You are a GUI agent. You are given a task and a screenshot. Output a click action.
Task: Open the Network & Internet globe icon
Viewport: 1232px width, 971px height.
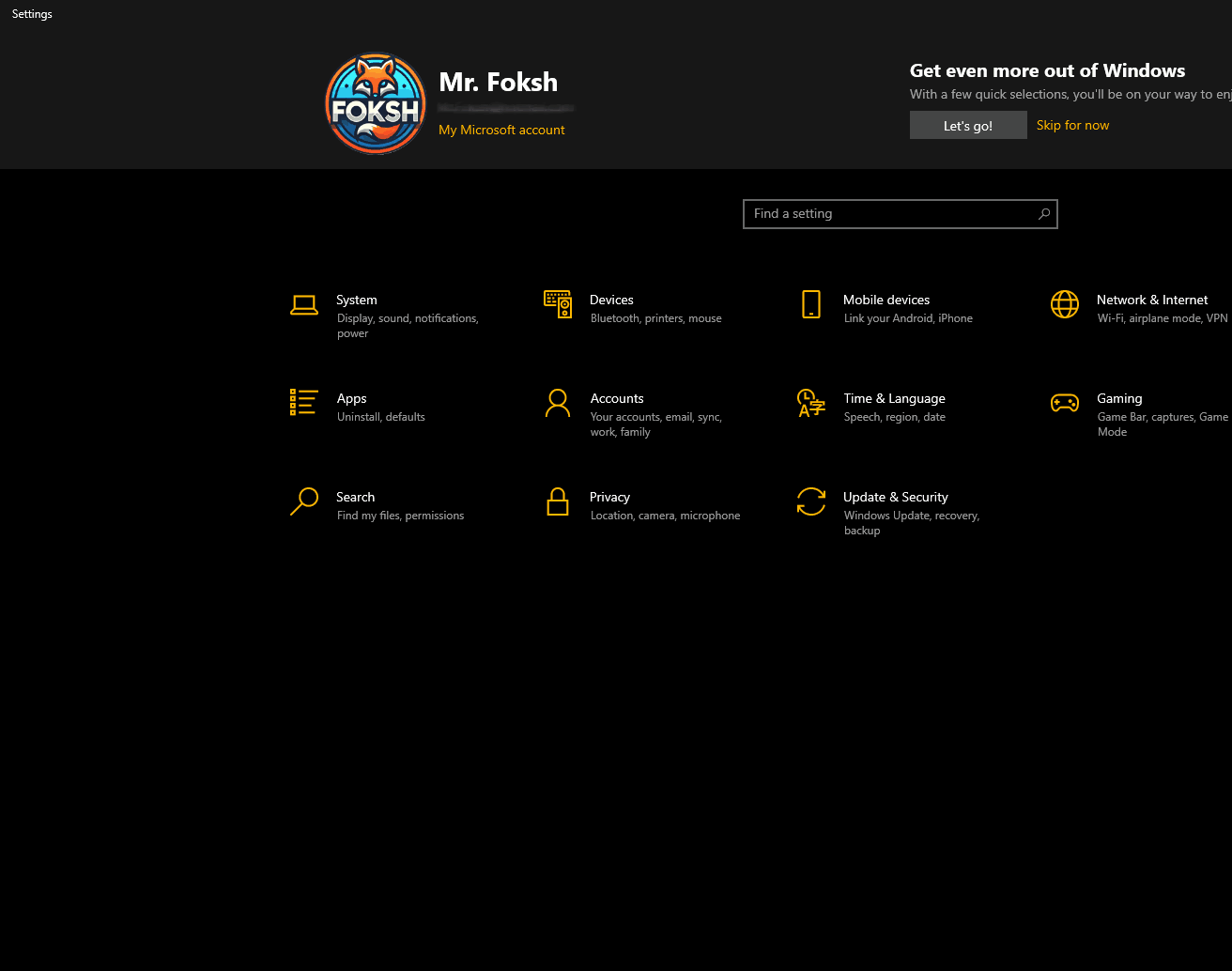[x=1065, y=304]
